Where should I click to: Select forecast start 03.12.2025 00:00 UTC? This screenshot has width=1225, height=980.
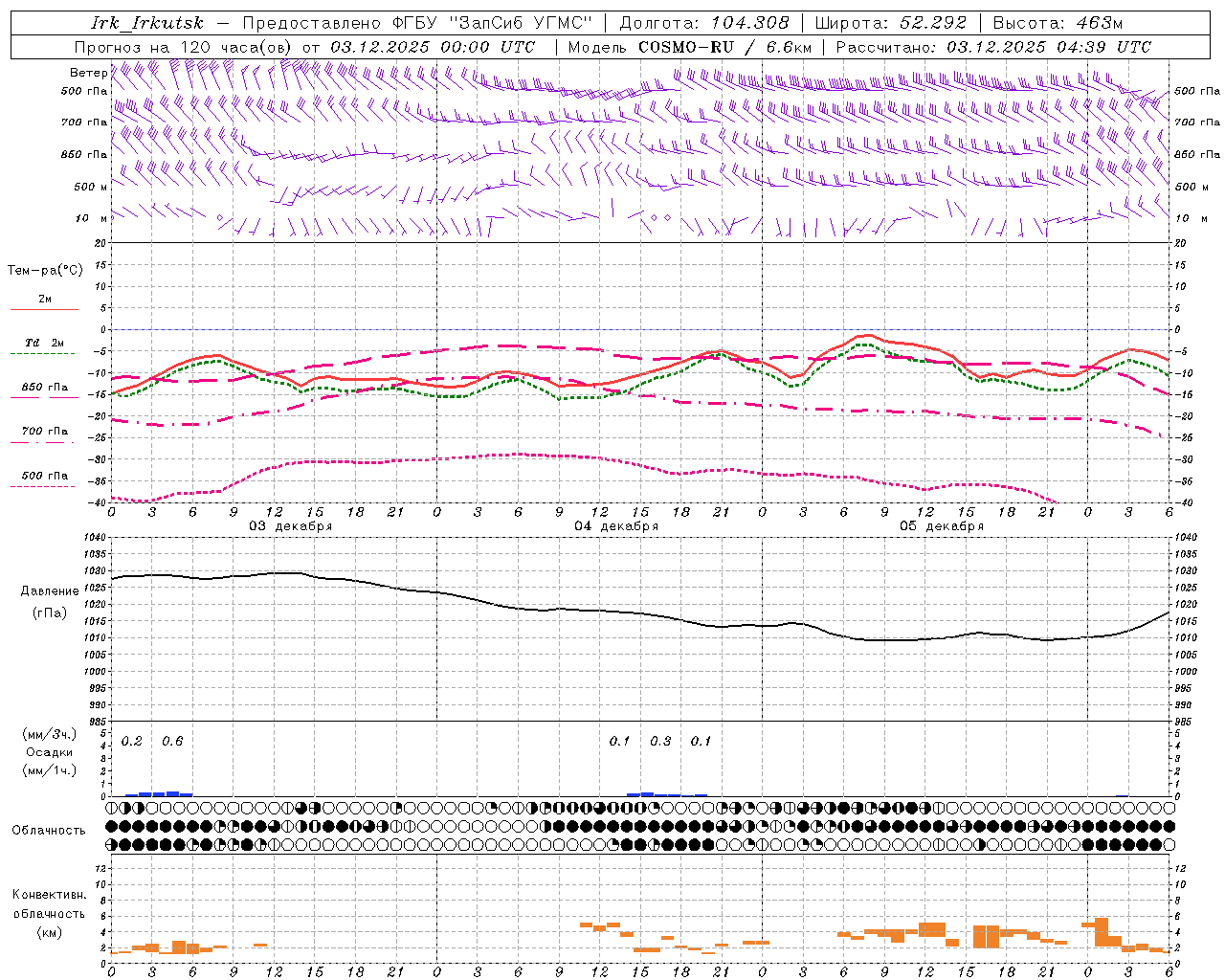pos(433,47)
